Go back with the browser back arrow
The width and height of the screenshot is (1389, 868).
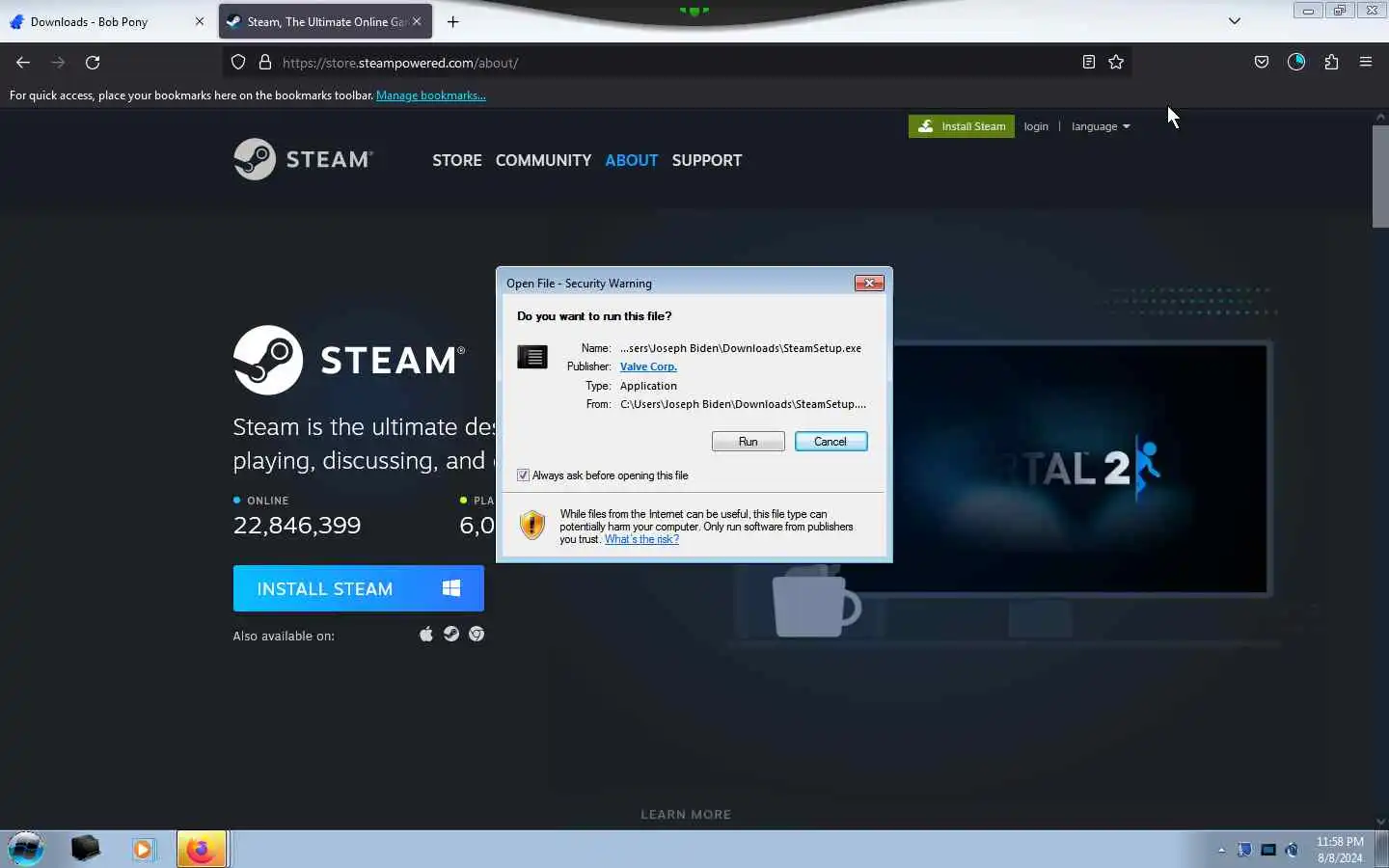click(x=23, y=63)
